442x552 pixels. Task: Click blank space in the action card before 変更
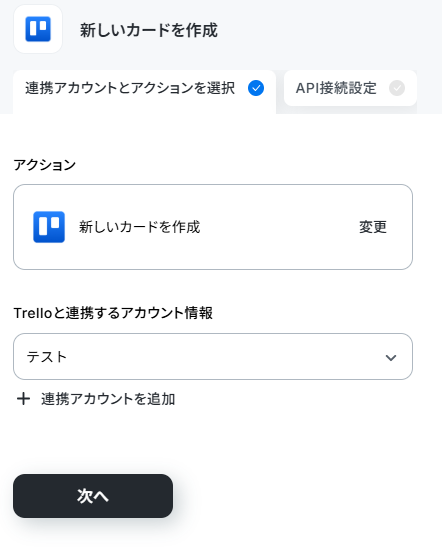click(280, 227)
